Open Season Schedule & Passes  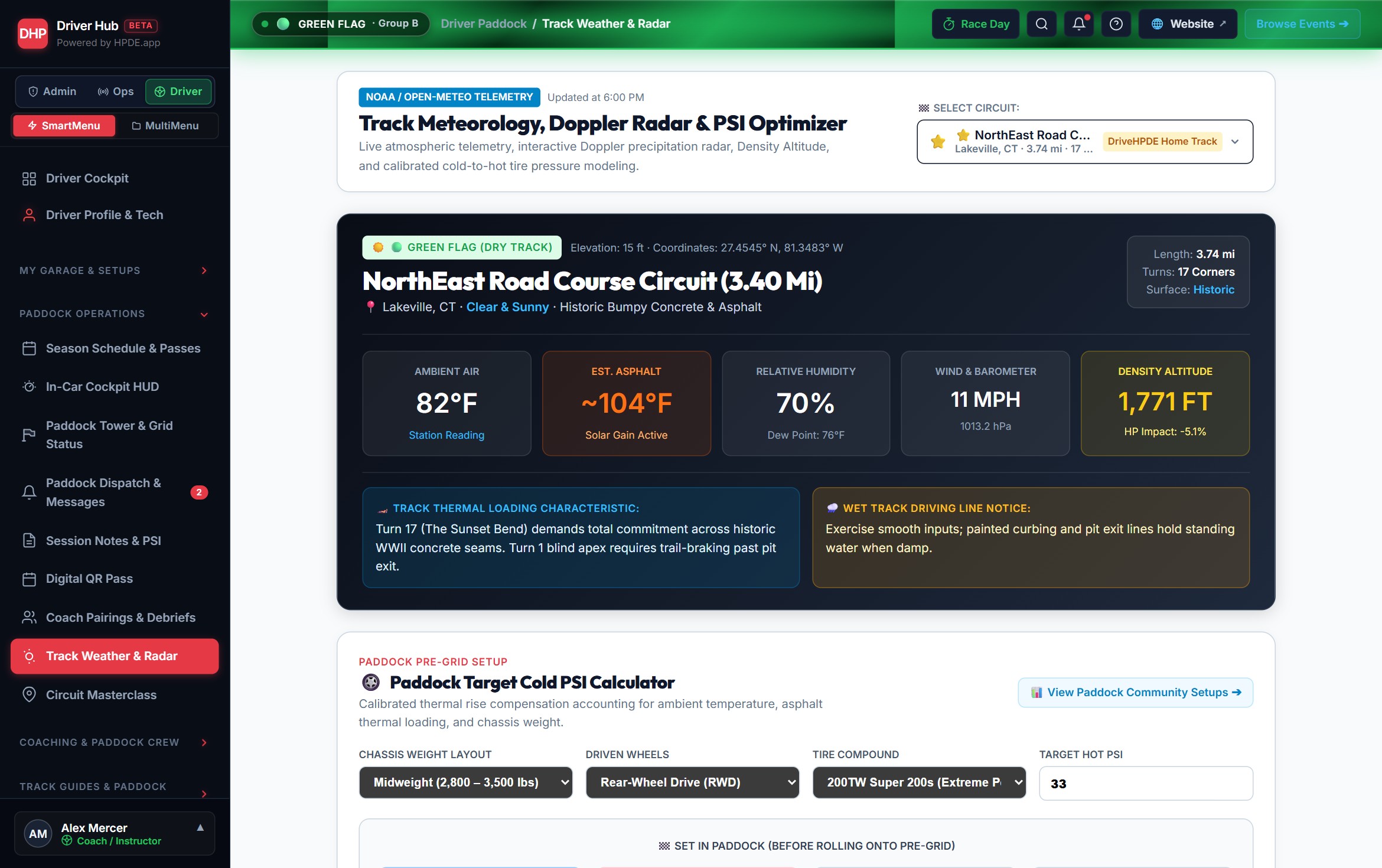point(115,348)
